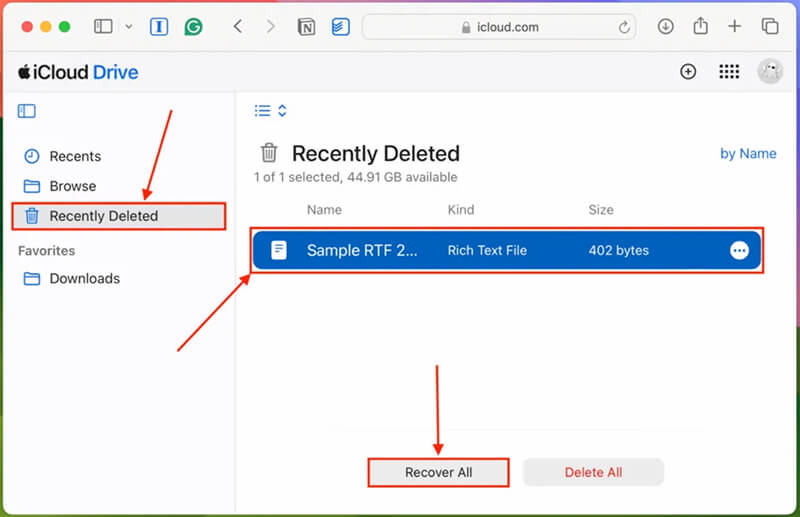Click the Delete All button
Image resolution: width=800 pixels, height=517 pixels.
[593, 473]
